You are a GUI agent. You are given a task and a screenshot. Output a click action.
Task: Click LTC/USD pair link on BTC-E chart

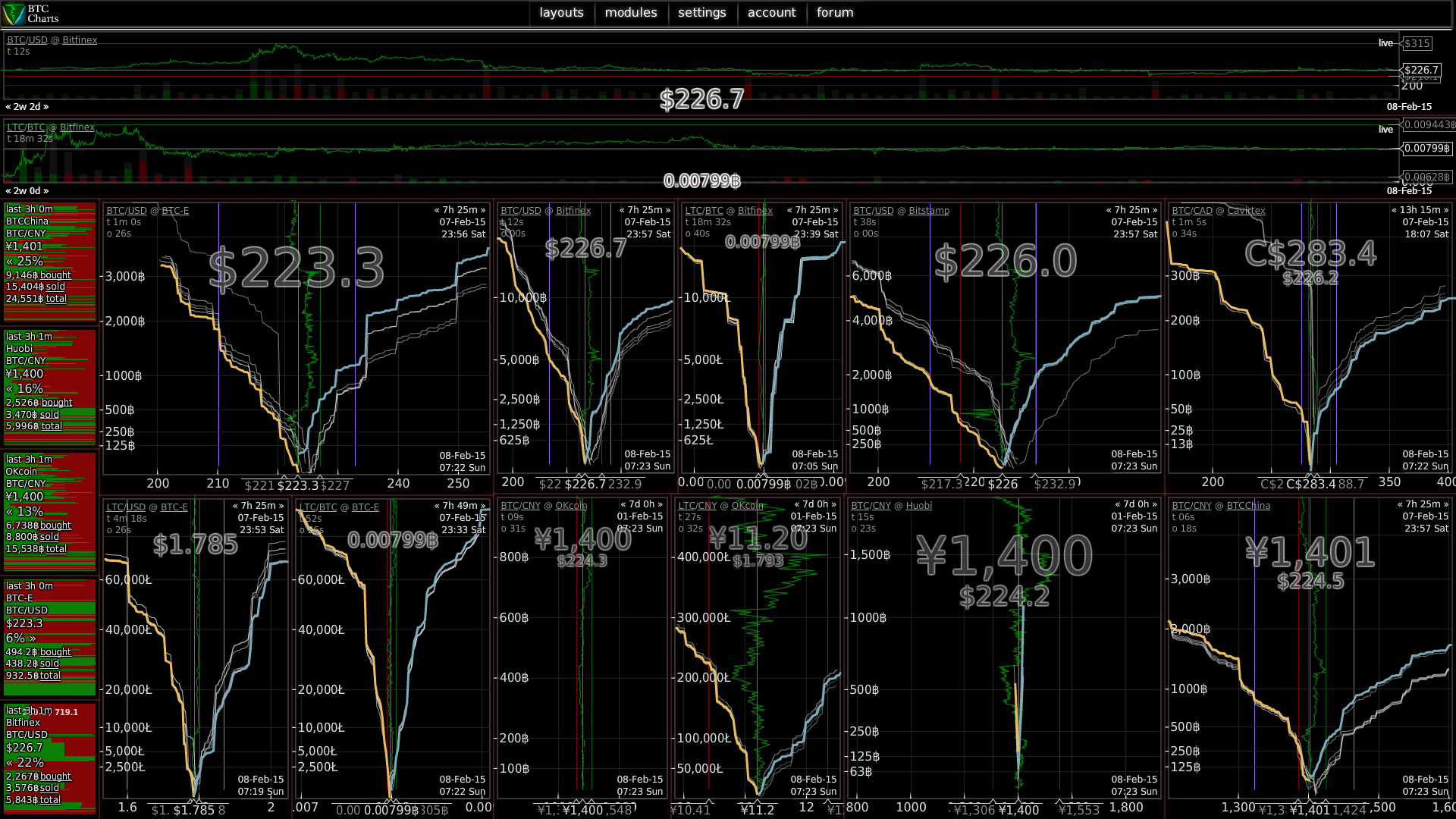[126, 507]
